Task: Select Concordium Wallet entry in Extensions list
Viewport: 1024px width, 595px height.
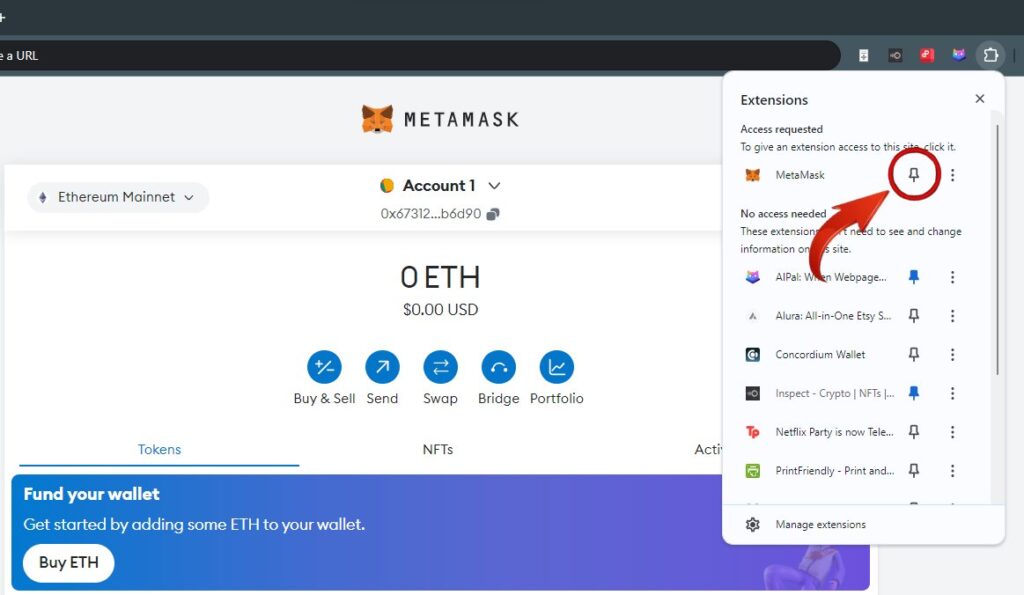Action: click(x=820, y=354)
